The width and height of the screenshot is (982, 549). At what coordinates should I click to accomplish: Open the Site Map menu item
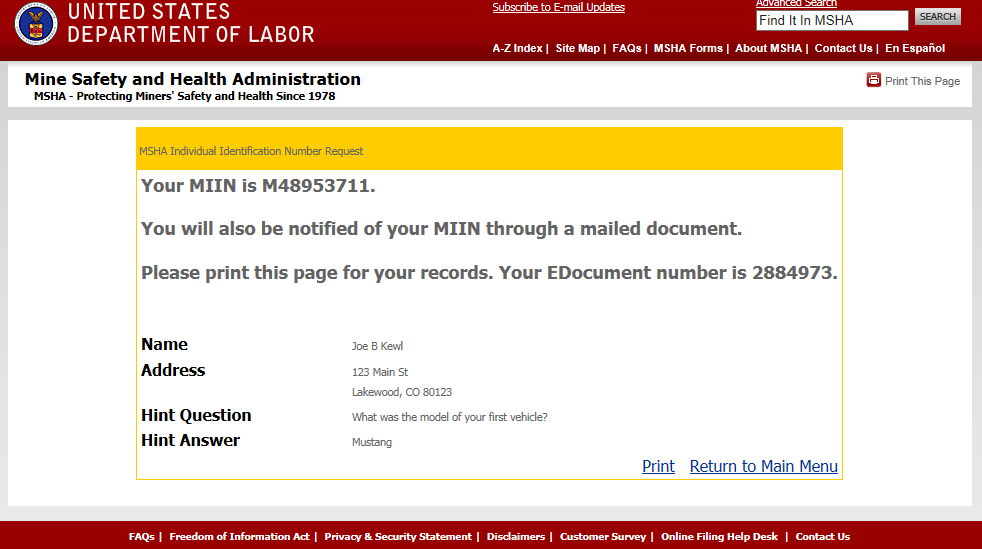click(577, 48)
